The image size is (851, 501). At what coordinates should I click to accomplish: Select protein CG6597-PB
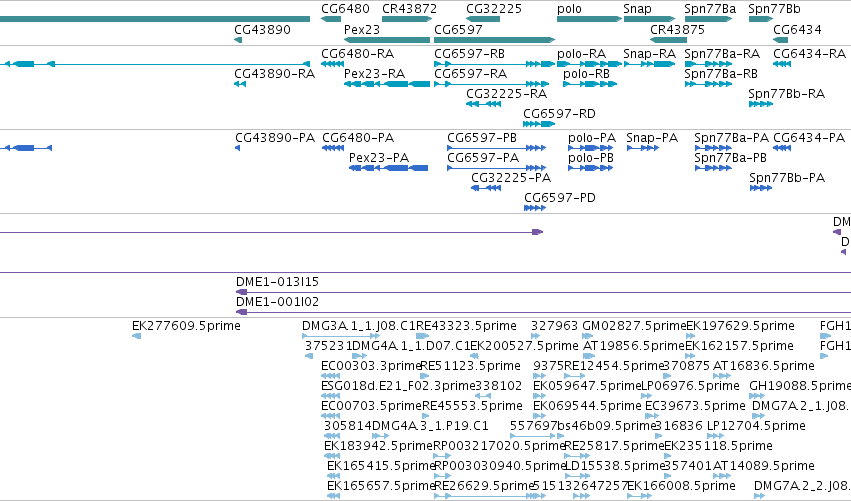click(482, 138)
